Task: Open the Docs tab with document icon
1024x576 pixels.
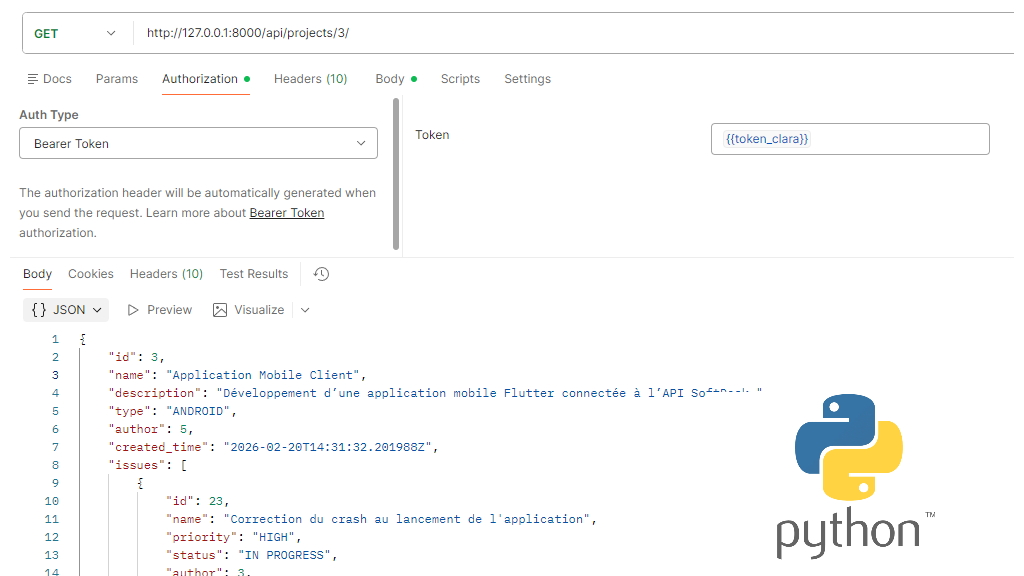Action: click(x=49, y=79)
